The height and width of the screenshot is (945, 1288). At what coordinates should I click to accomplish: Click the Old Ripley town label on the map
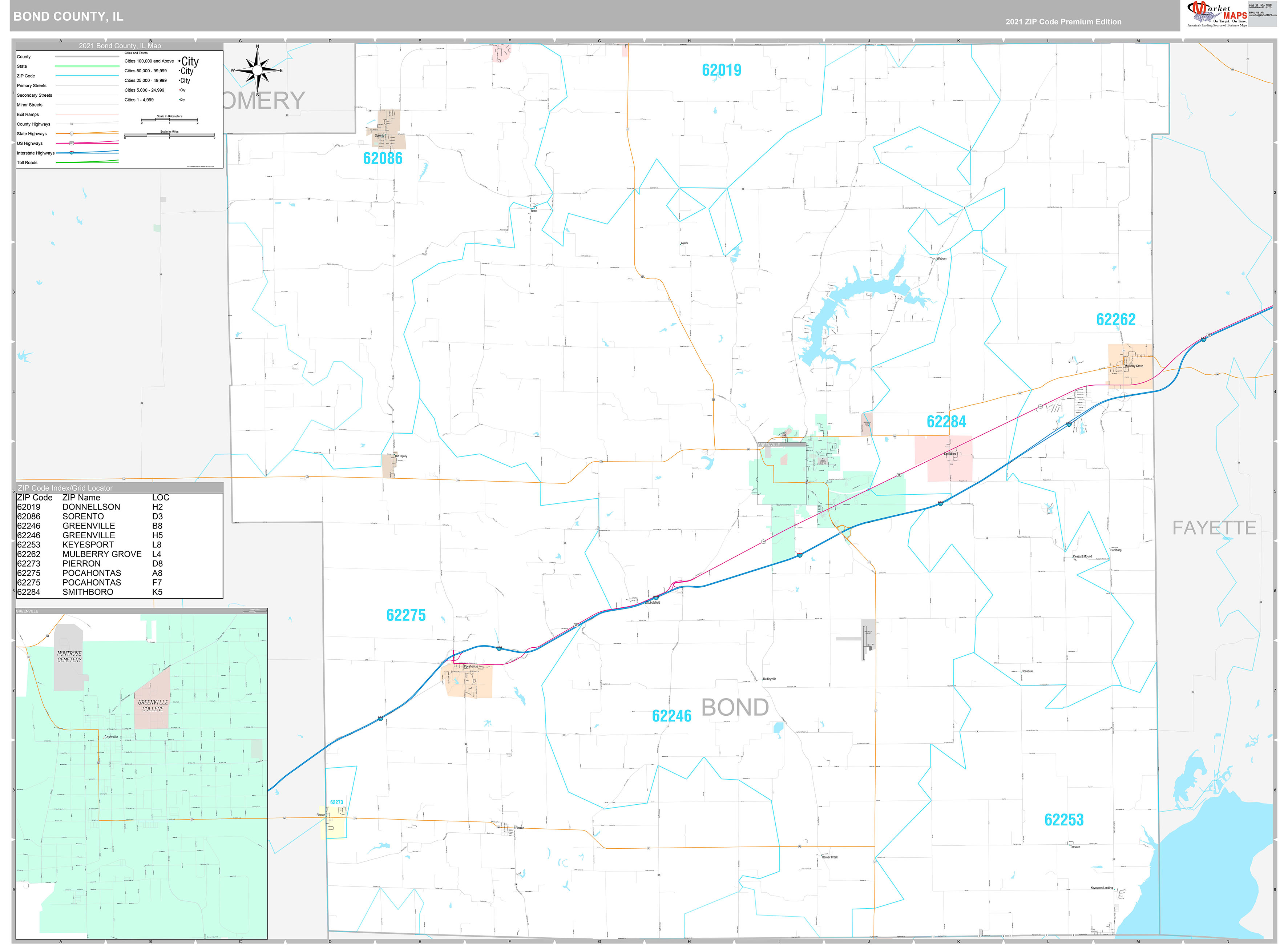401,456
